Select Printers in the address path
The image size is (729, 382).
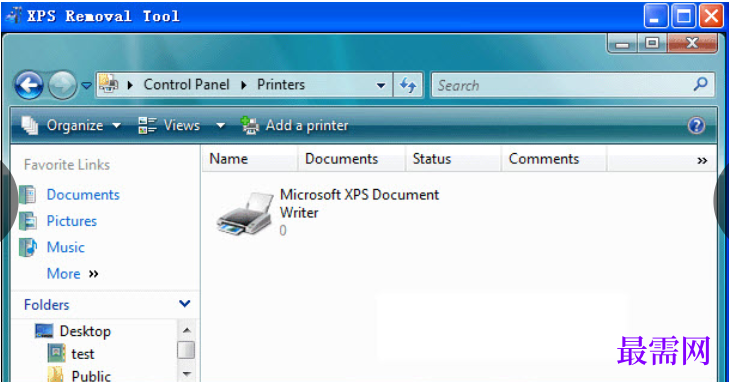[281, 85]
